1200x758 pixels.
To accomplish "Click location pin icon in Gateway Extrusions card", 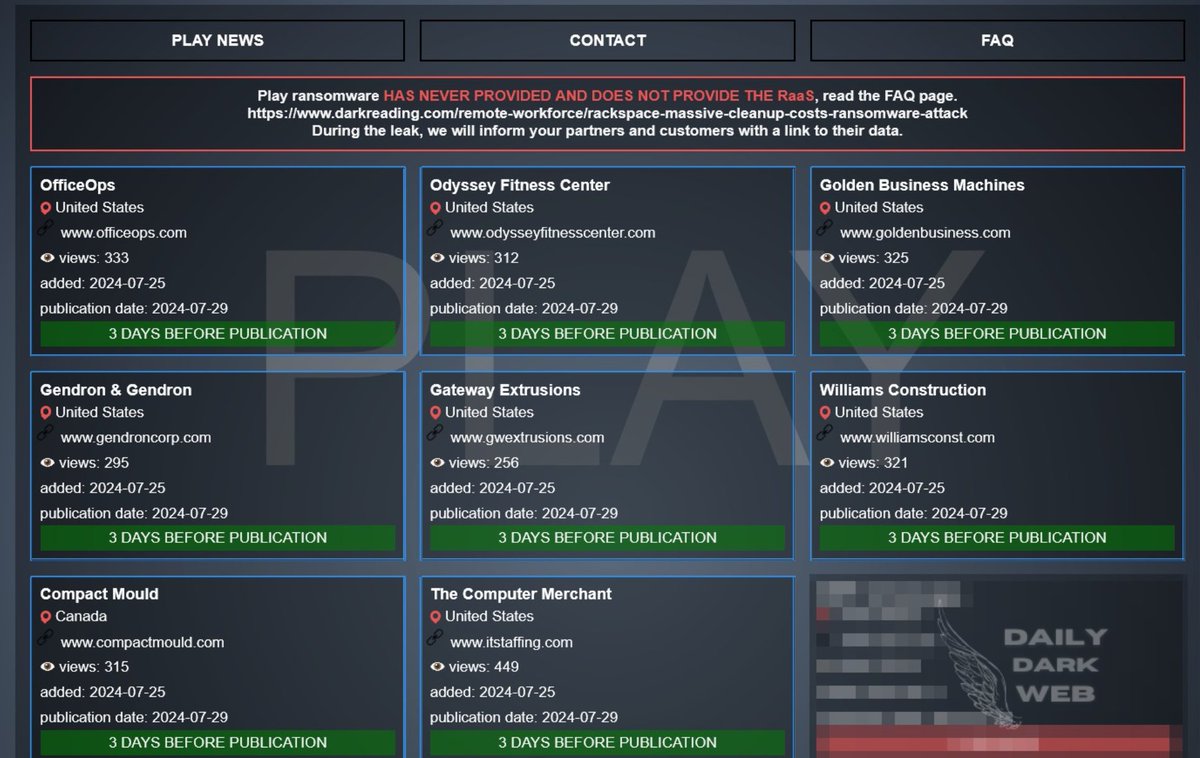I will coord(435,413).
